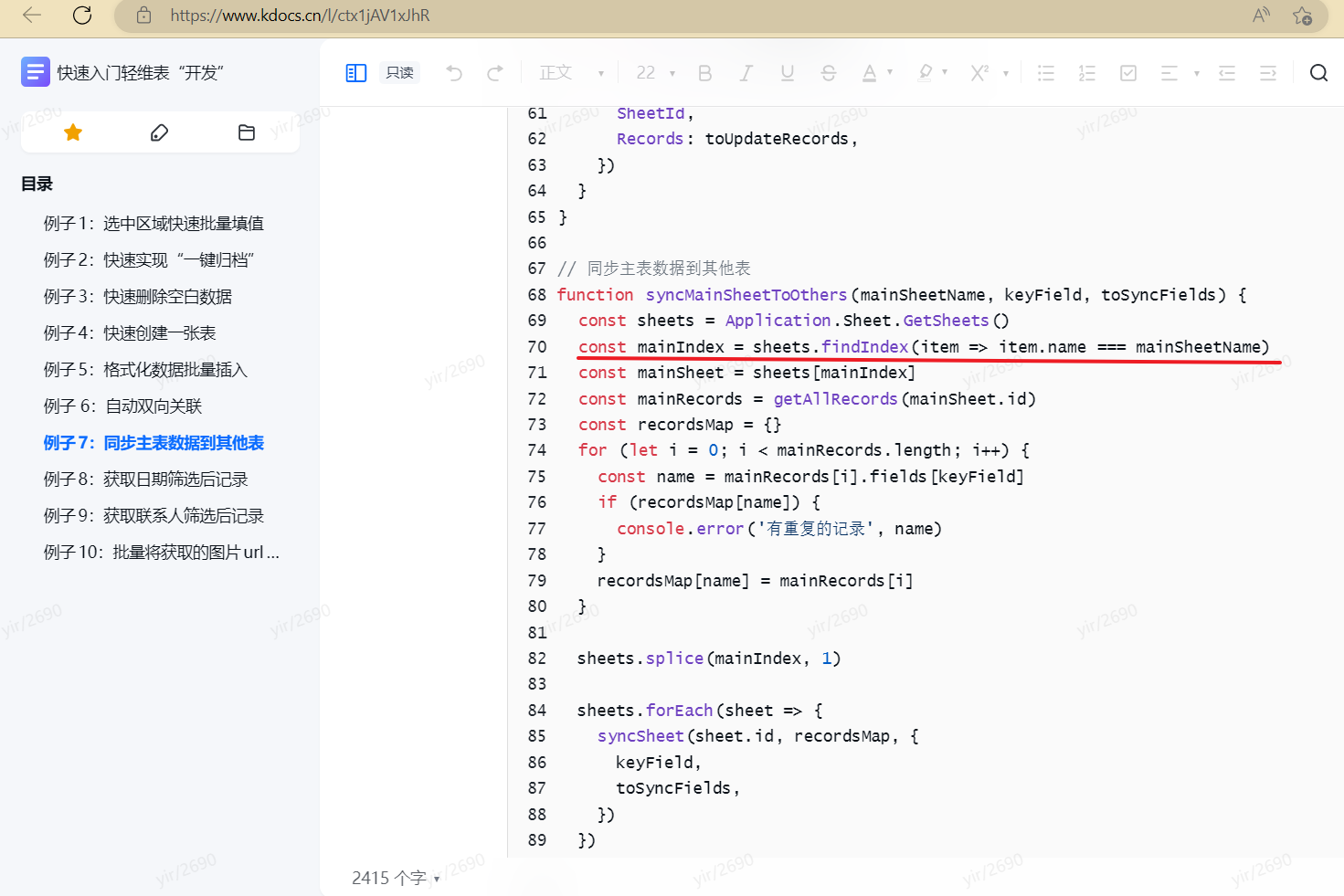Click the 目录 heading
The width and height of the screenshot is (1344, 896).
click(x=37, y=184)
